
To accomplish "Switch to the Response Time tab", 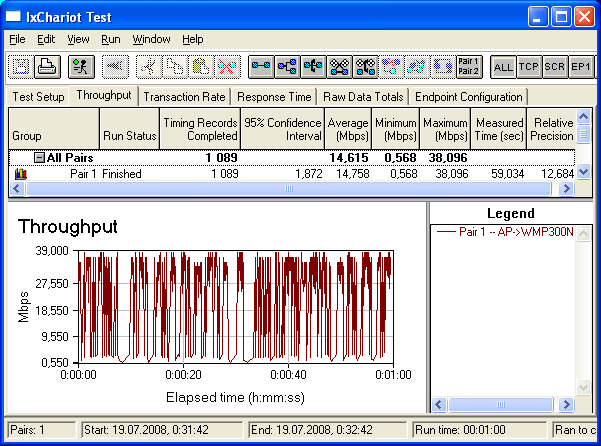I will pyautogui.click(x=274, y=97).
